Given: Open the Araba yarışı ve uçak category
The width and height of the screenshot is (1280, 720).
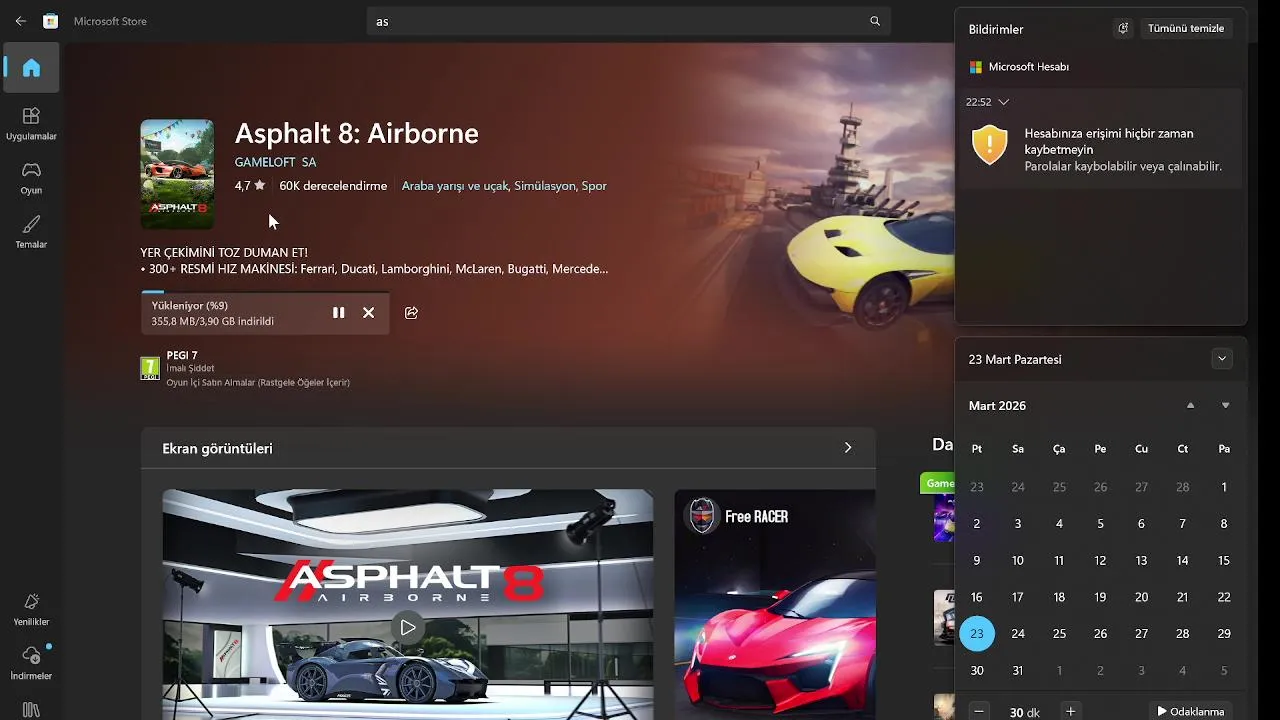Looking at the screenshot, I should pyautogui.click(x=455, y=186).
